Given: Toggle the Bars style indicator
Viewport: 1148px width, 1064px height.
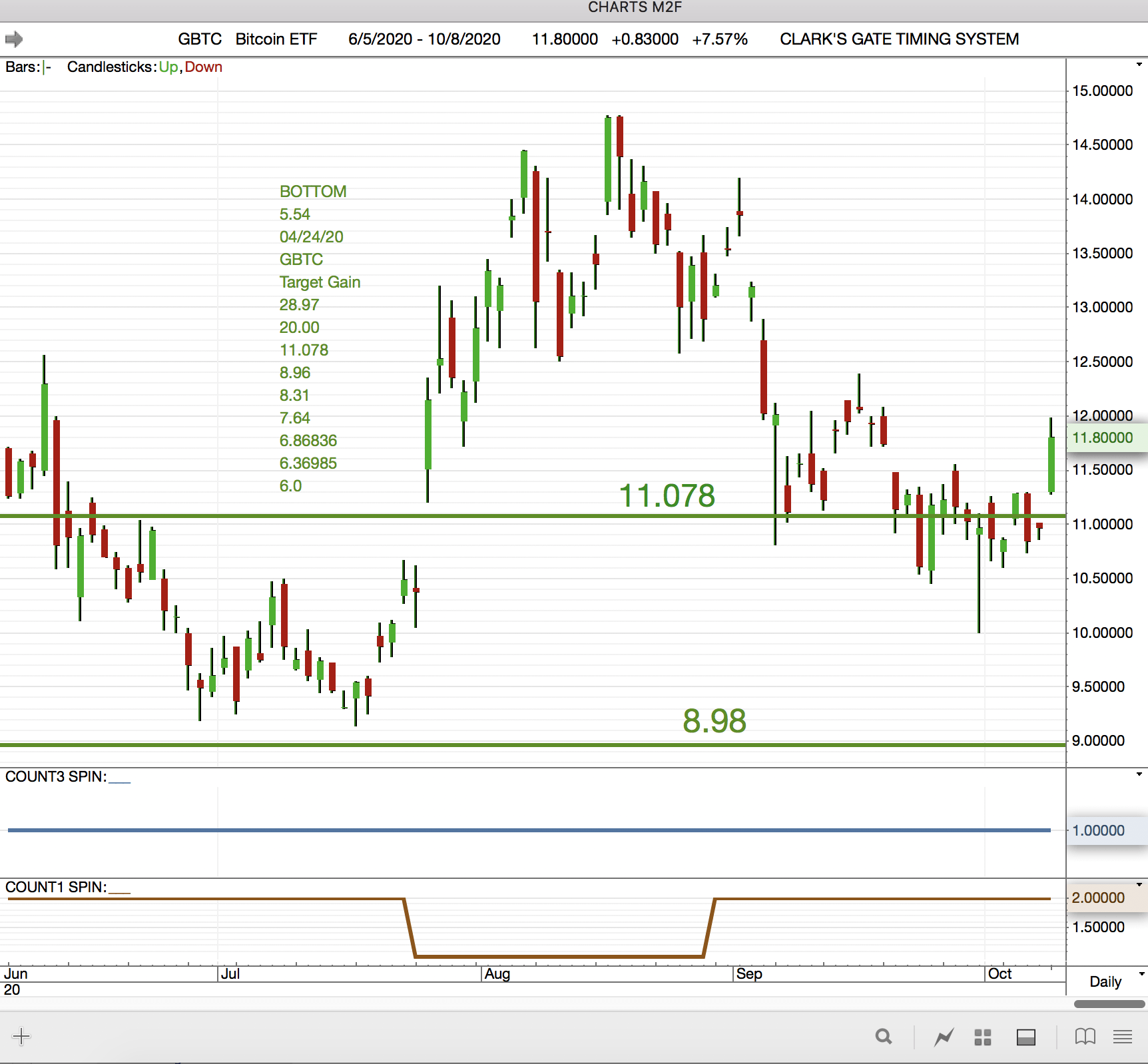Looking at the screenshot, I should [47, 67].
